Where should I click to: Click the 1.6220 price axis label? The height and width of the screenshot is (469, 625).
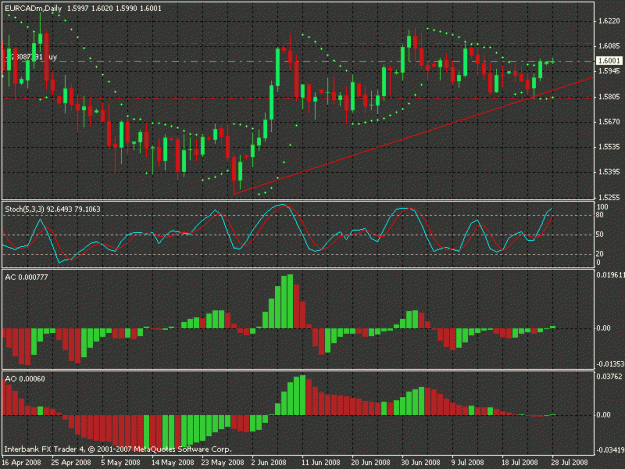(x=609, y=21)
